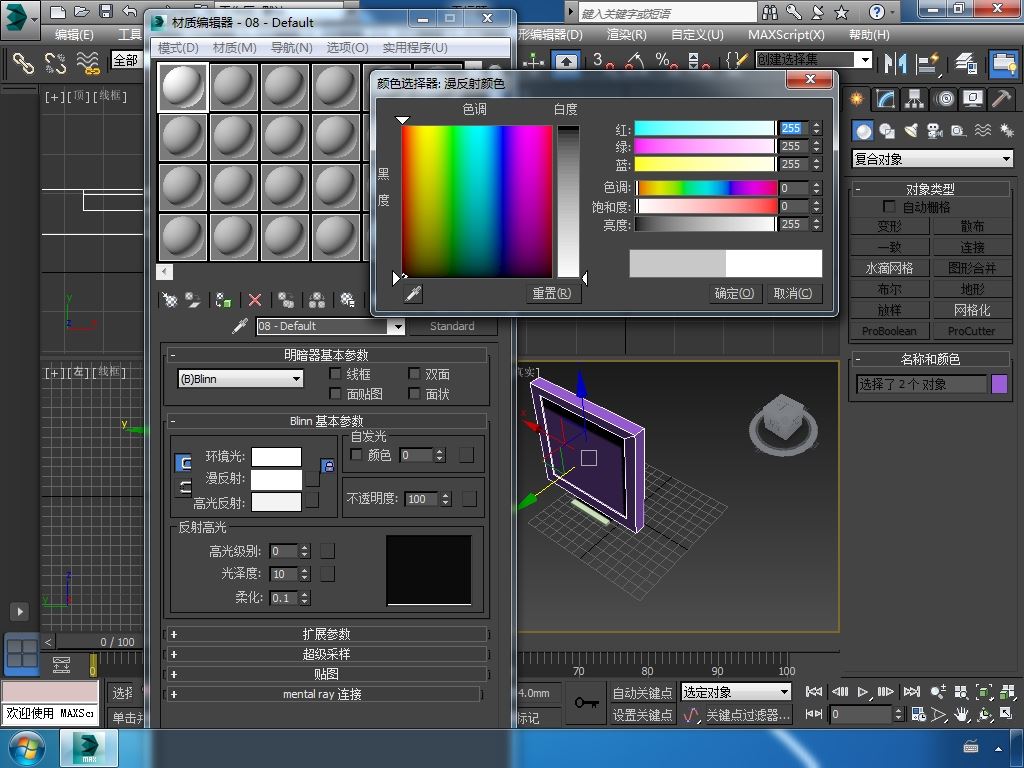Click the red X reset material icon

(x=255, y=300)
